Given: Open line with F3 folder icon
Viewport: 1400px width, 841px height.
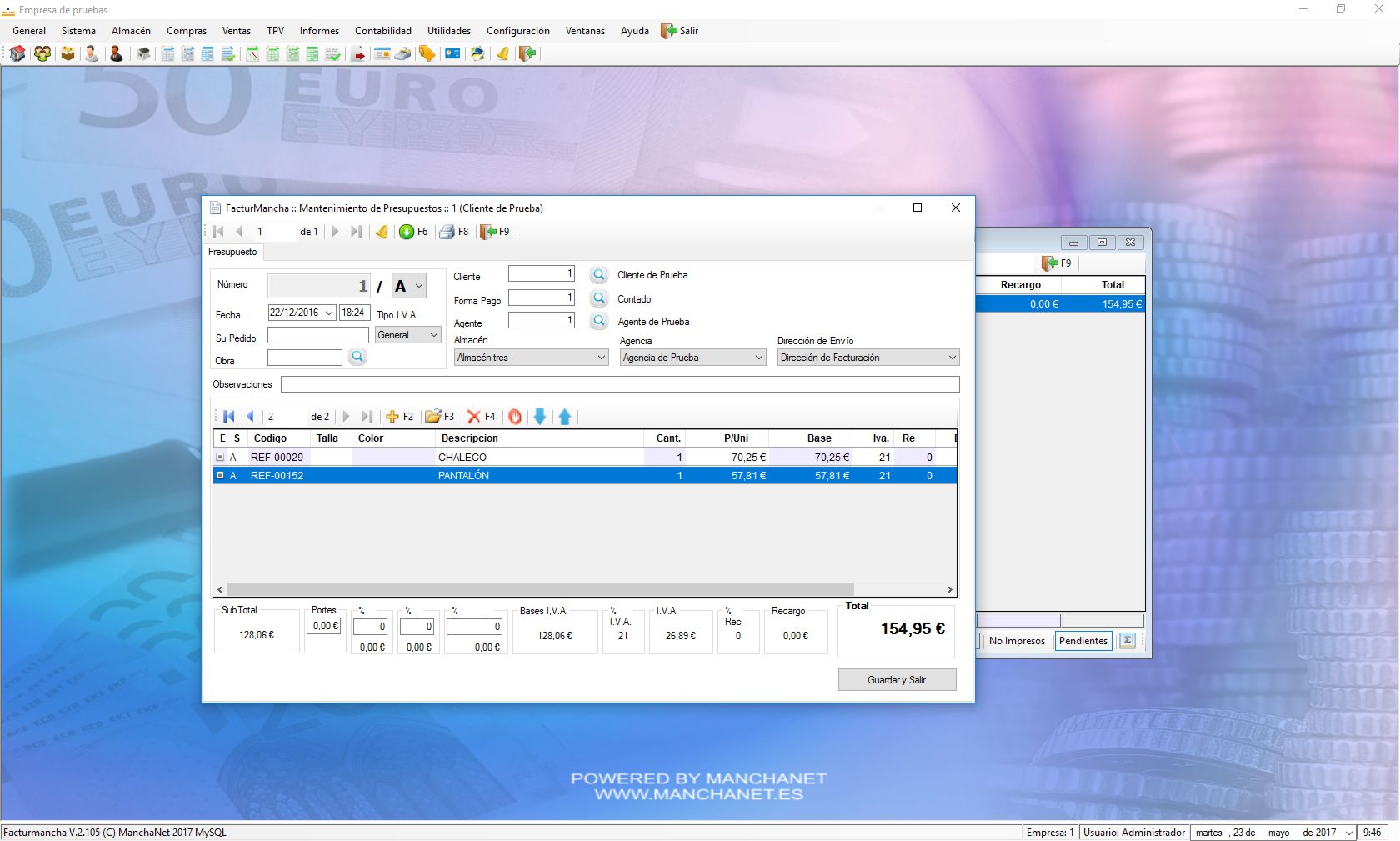Looking at the screenshot, I should click(432, 417).
